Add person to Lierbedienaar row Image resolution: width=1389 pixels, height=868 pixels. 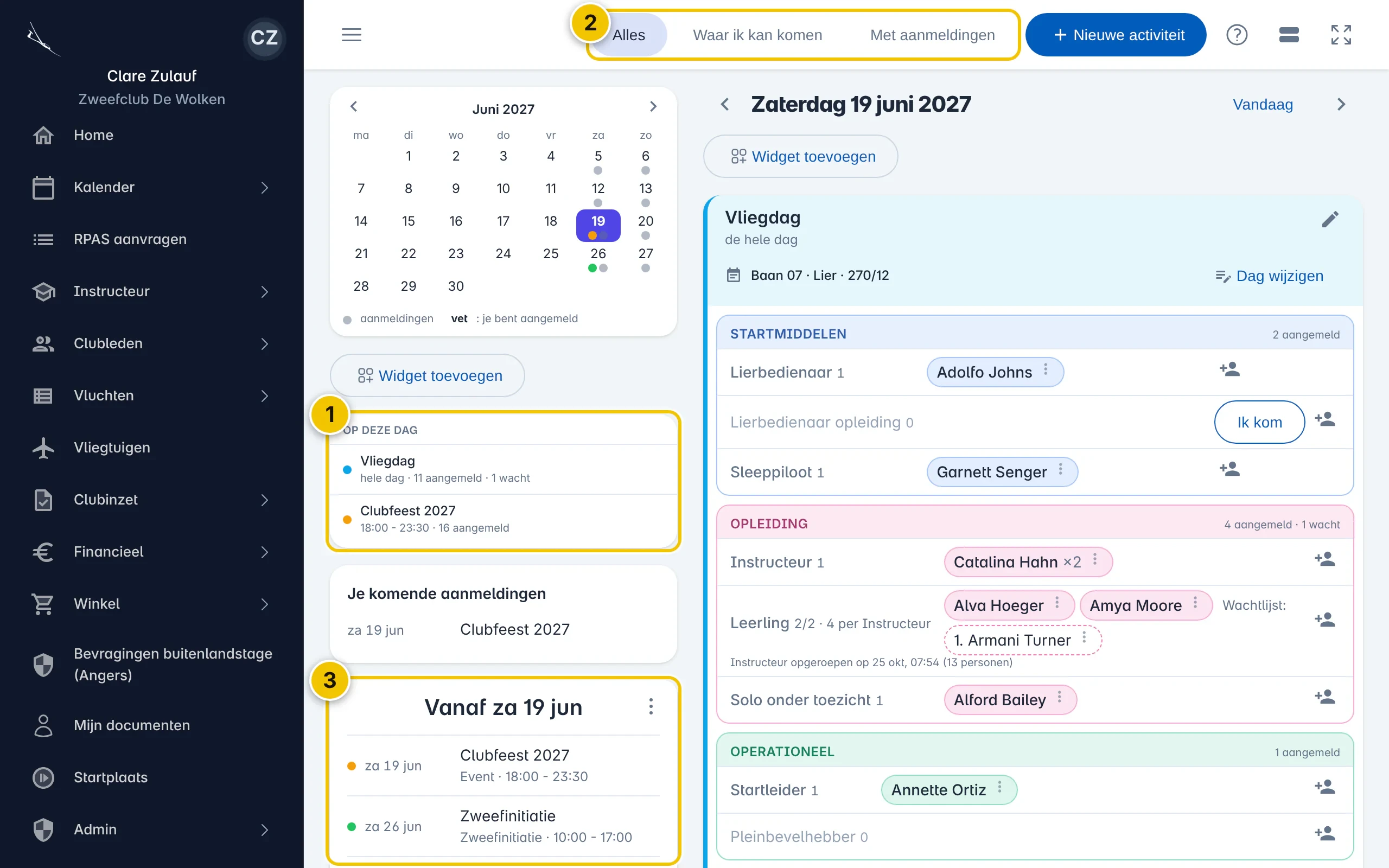(x=1229, y=369)
